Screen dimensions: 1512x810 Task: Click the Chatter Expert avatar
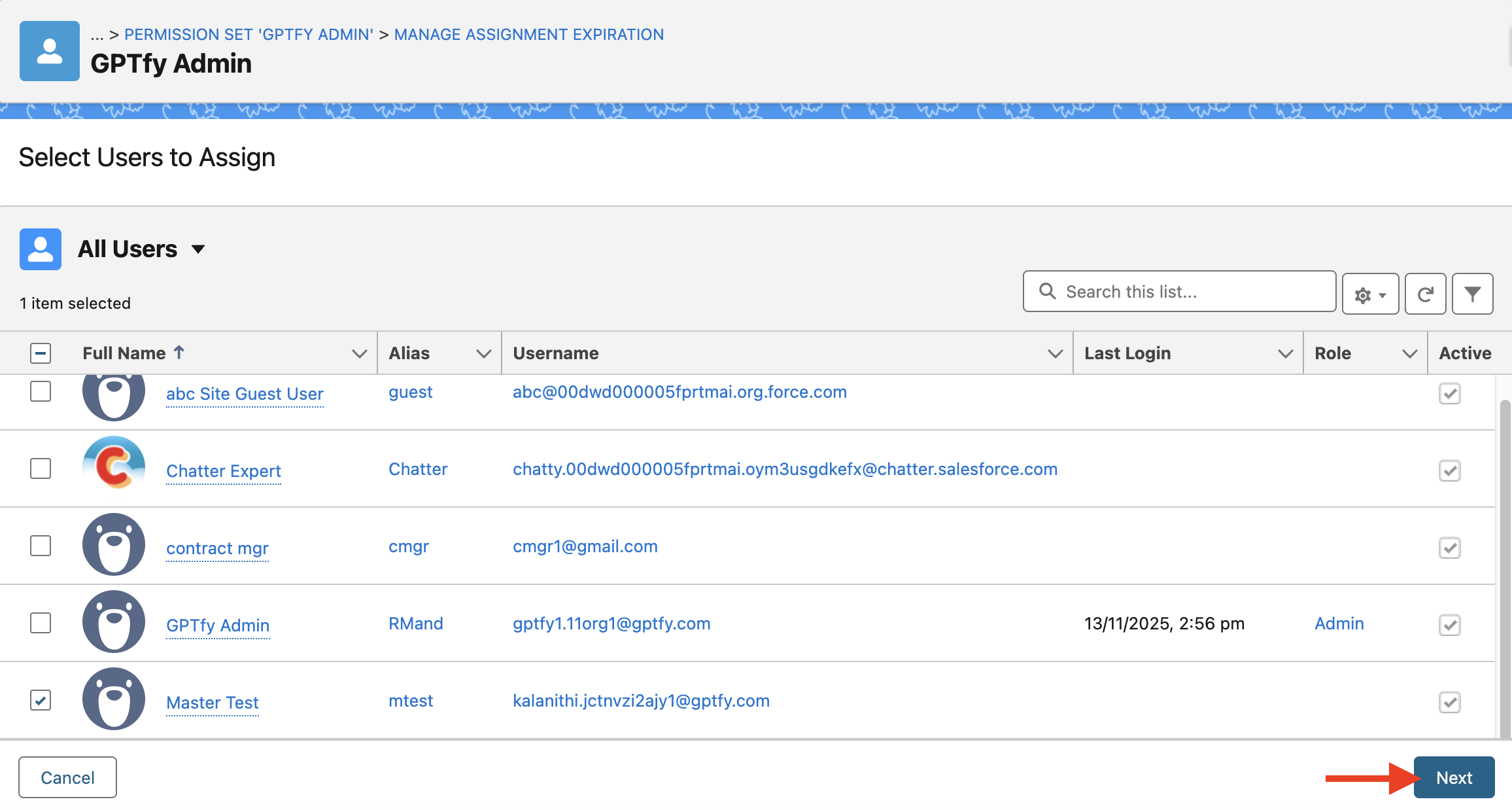114,465
